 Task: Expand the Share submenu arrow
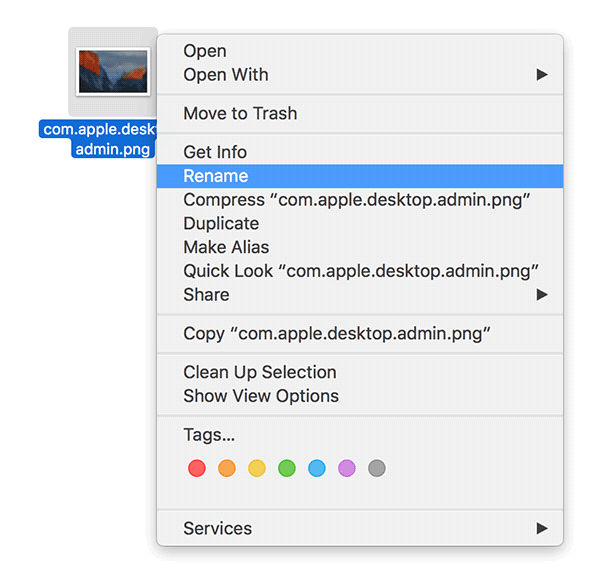point(541,295)
